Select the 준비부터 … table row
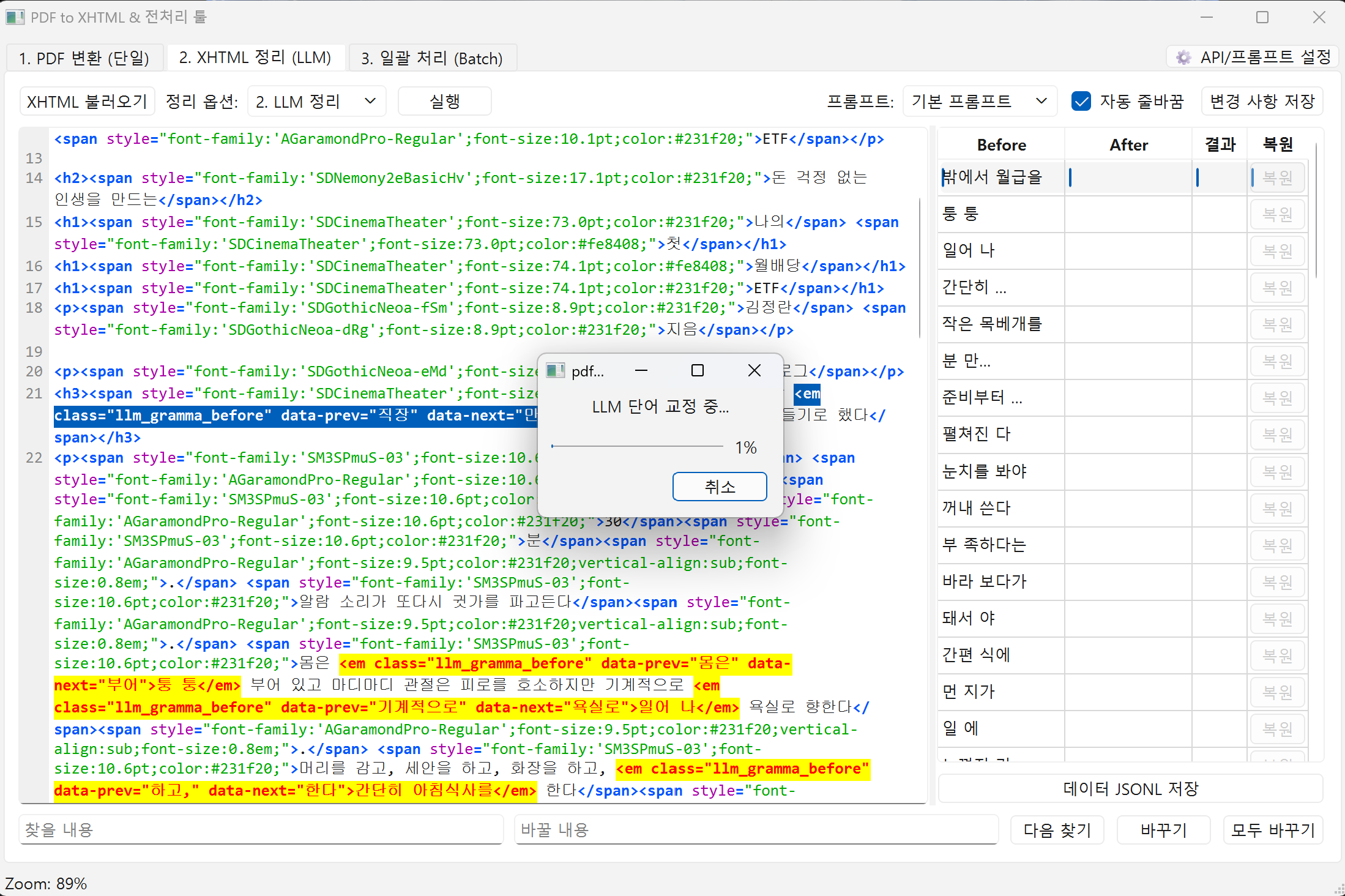The height and width of the screenshot is (896, 1345). (1123, 398)
